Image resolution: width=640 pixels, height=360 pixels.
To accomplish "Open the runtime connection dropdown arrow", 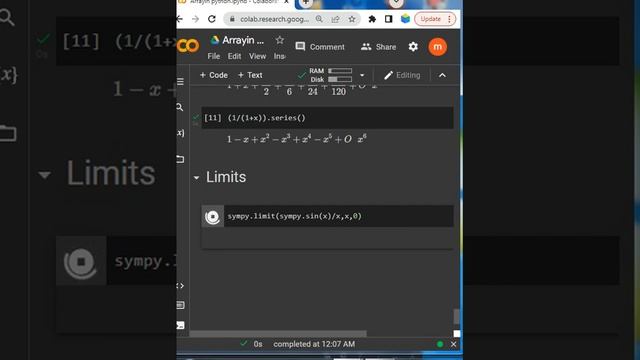I will coord(362,75).
